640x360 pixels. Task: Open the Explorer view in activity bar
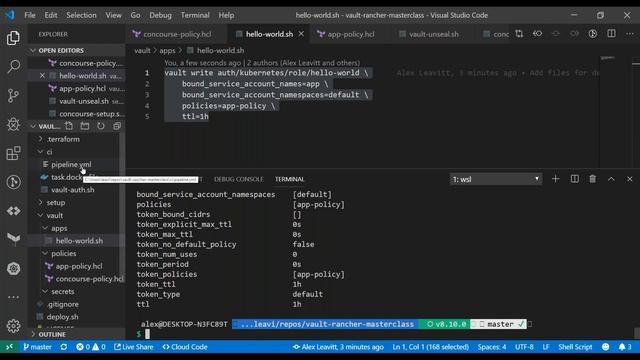13,38
